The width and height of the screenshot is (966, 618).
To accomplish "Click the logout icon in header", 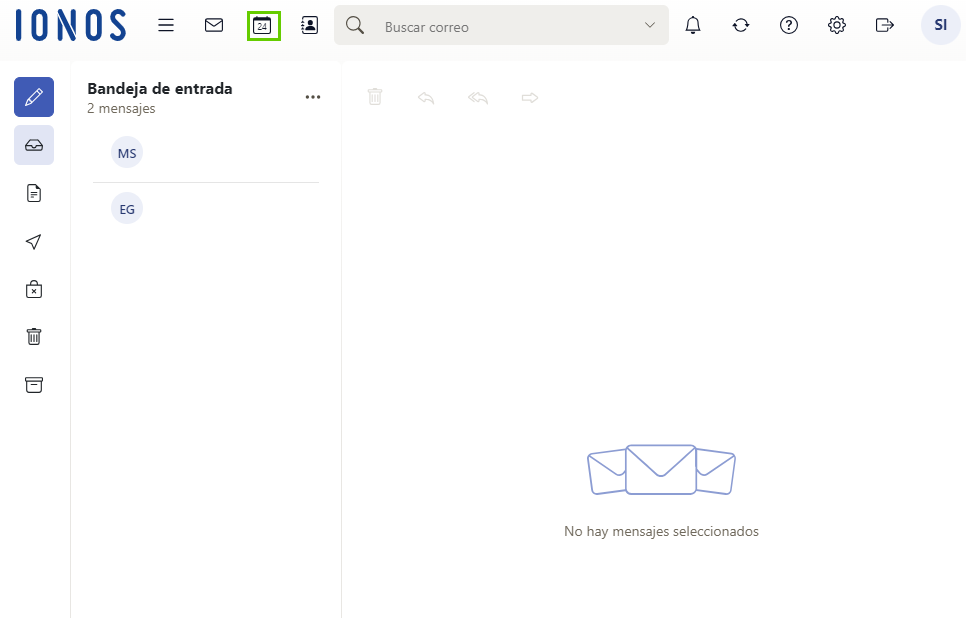I will (884, 26).
